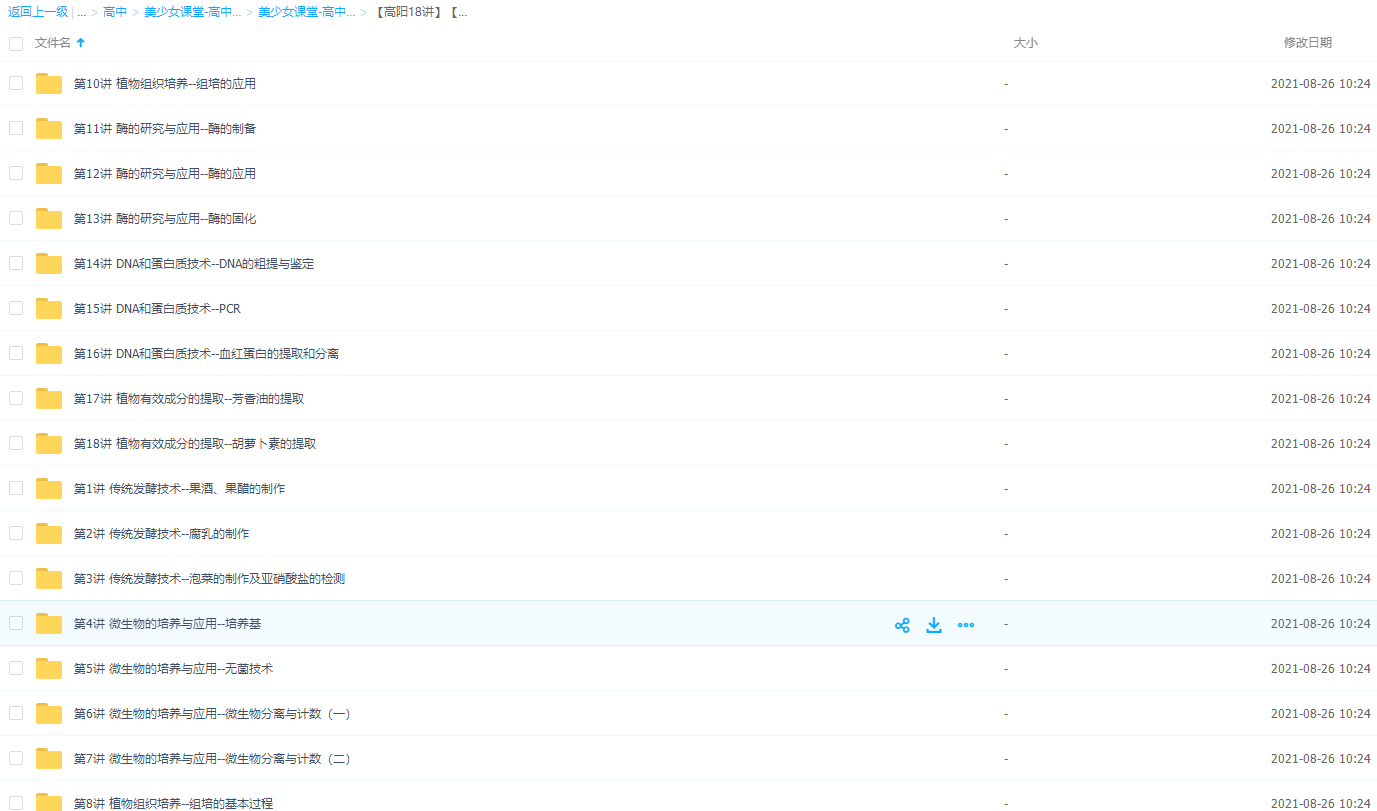The width and height of the screenshot is (1377, 811).
Task: Click 返回上一级 to go back
Action: pos(38,13)
